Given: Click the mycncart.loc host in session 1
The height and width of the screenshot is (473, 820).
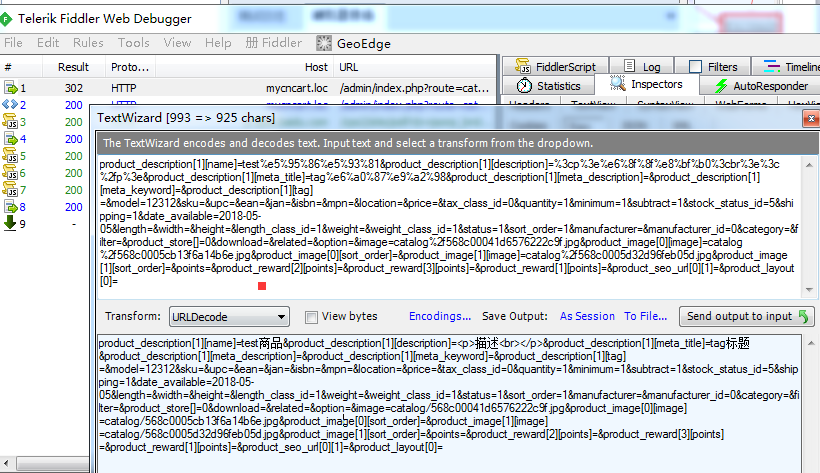Looking at the screenshot, I should [297, 88].
